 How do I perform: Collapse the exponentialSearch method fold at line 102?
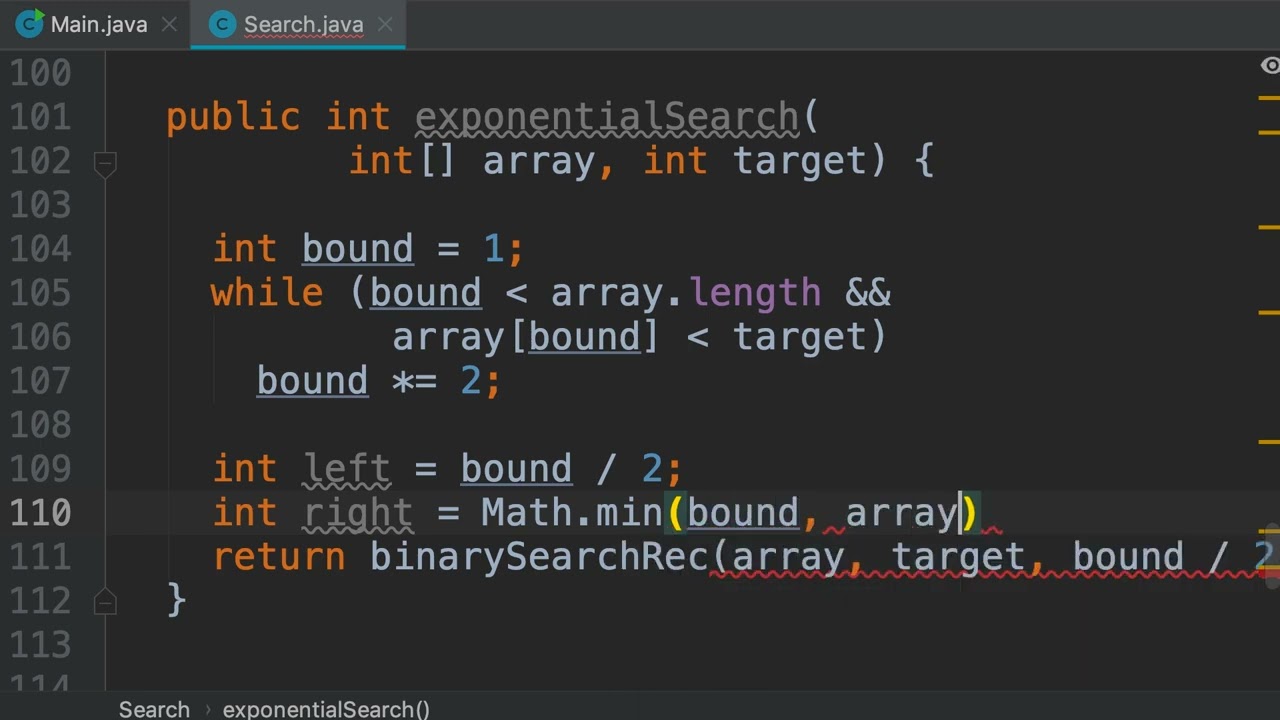pyautogui.click(x=105, y=163)
